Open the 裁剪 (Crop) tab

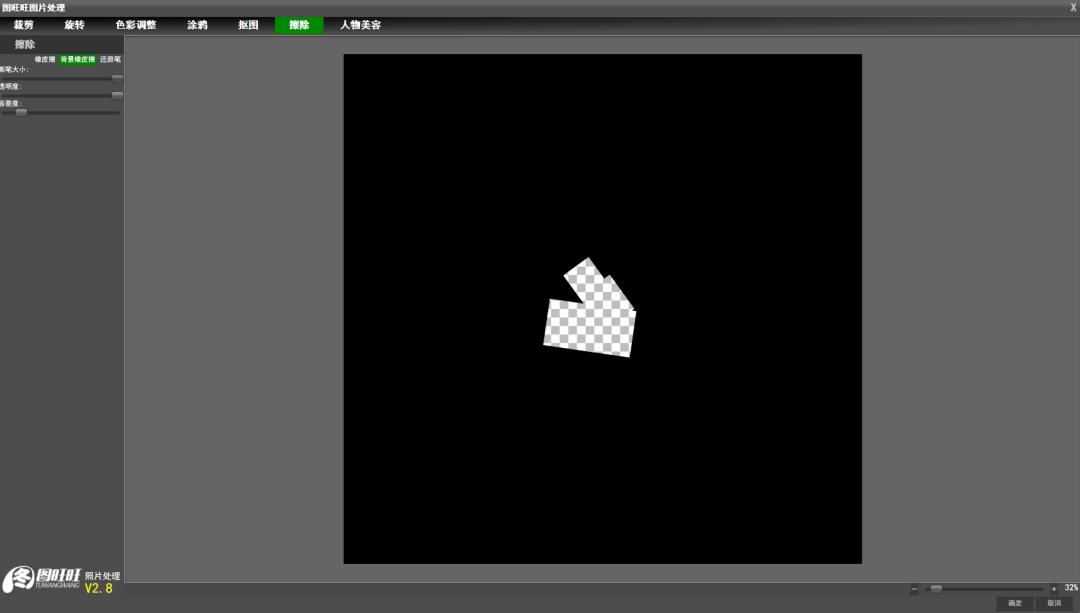click(23, 25)
